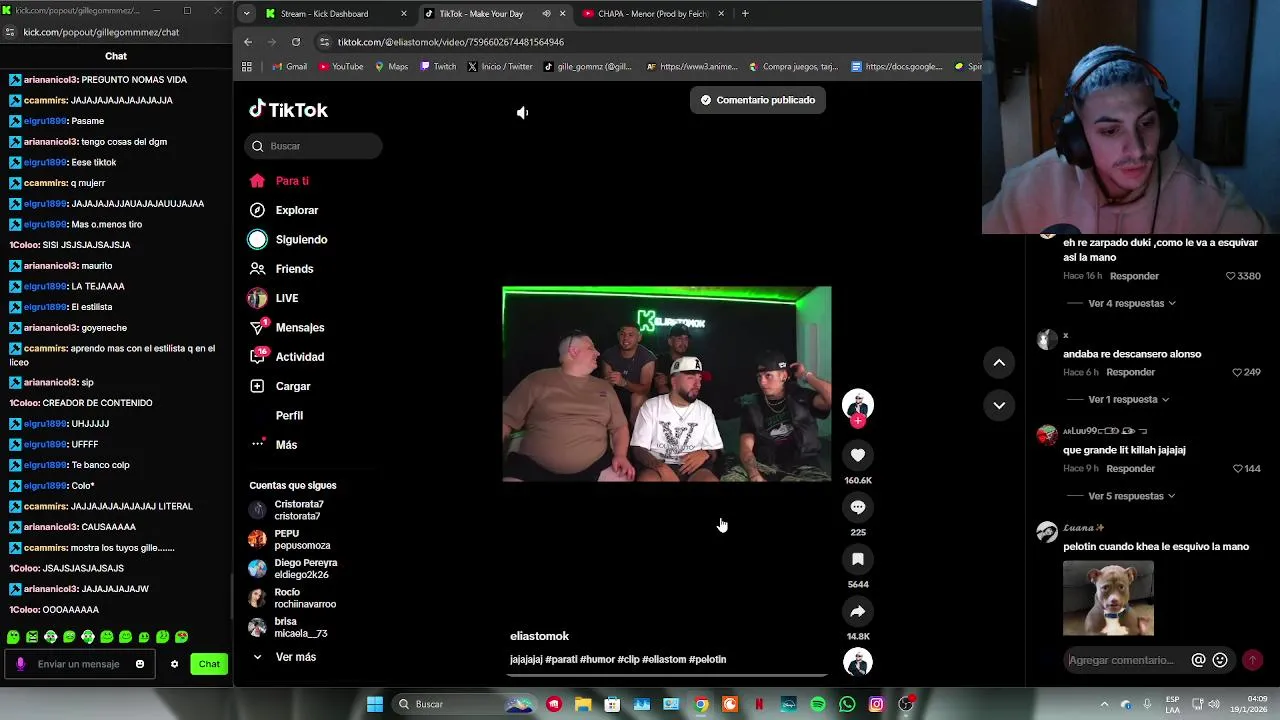Image resolution: width=1280 pixels, height=720 pixels.
Task: Like the duki comment with 3380 likes
Action: point(1231,276)
